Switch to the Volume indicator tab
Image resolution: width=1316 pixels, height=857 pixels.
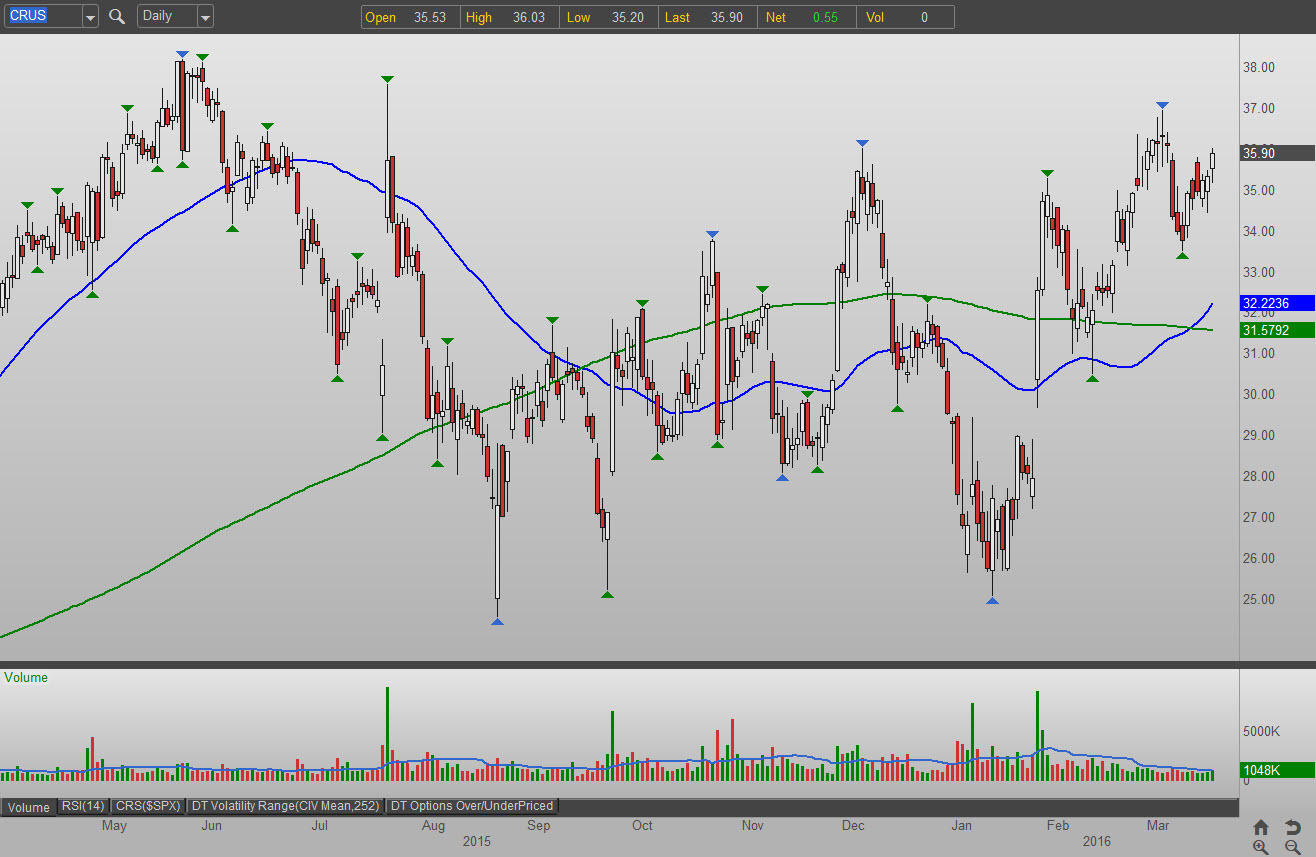point(28,806)
